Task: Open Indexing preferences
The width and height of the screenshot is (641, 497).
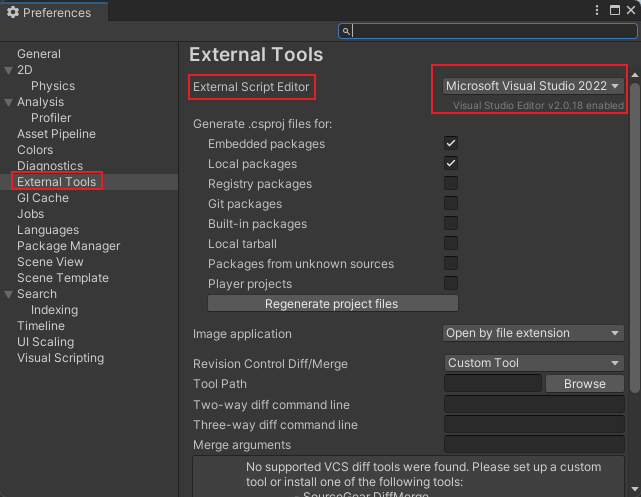Action: click(54, 310)
